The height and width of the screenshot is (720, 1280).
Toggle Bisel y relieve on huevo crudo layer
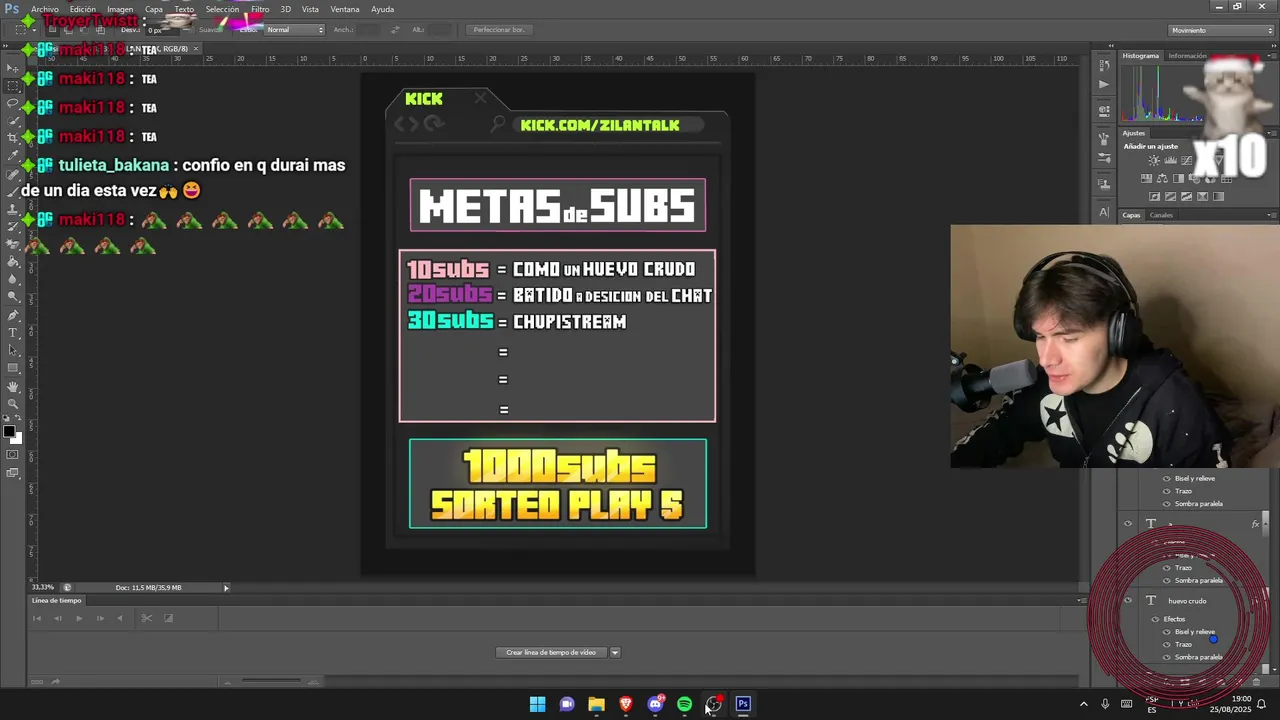coord(1166,632)
